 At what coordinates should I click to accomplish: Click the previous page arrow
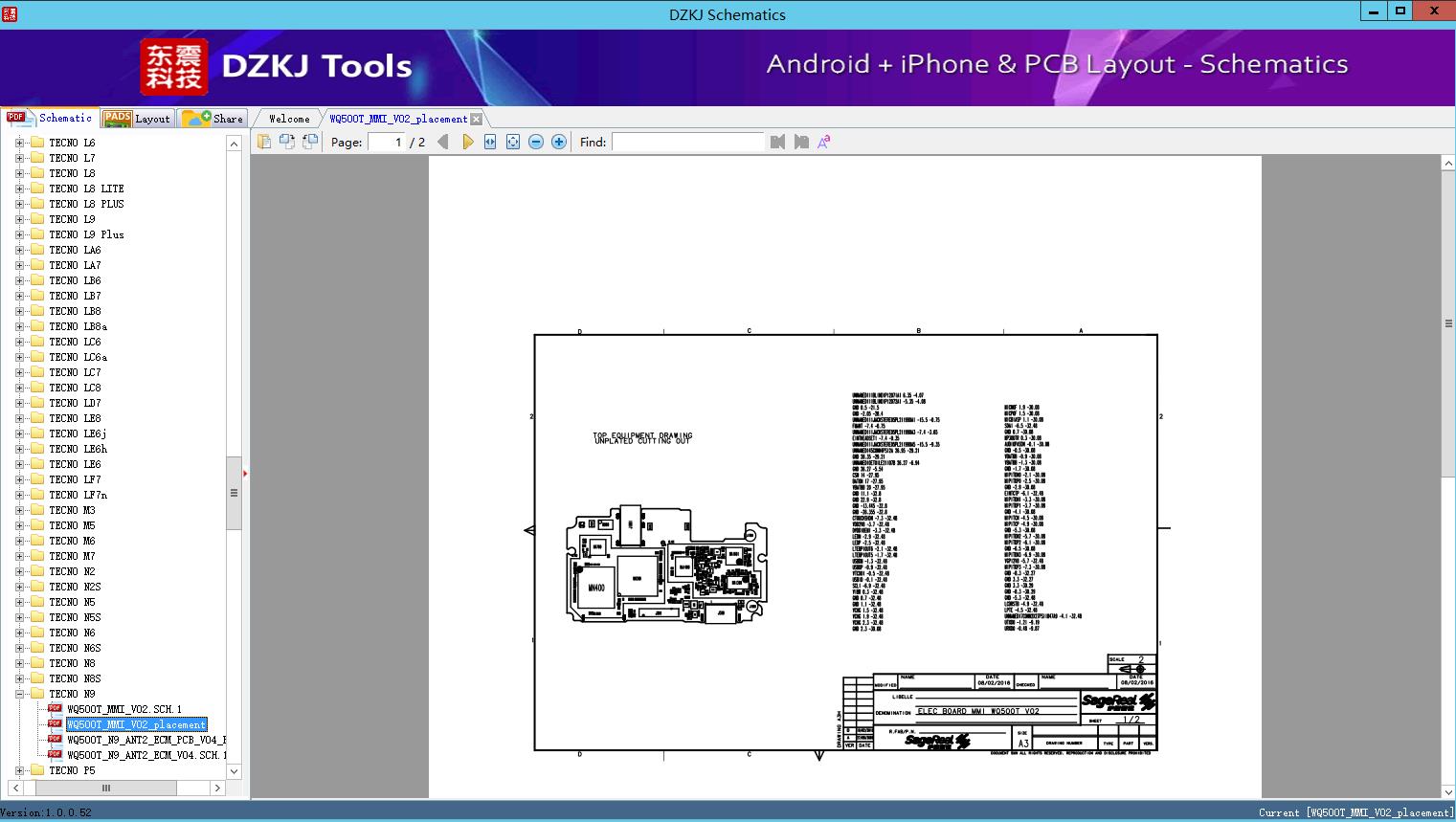pos(442,142)
